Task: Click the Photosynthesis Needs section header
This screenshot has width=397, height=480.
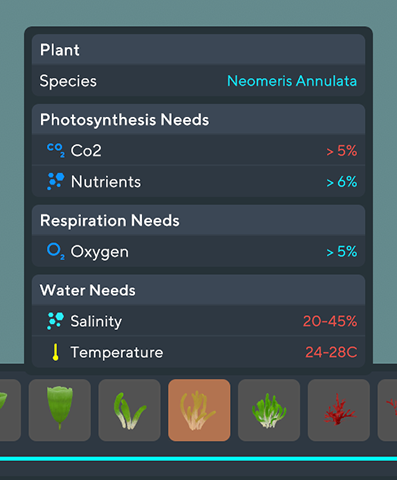Action: tap(198, 119)
